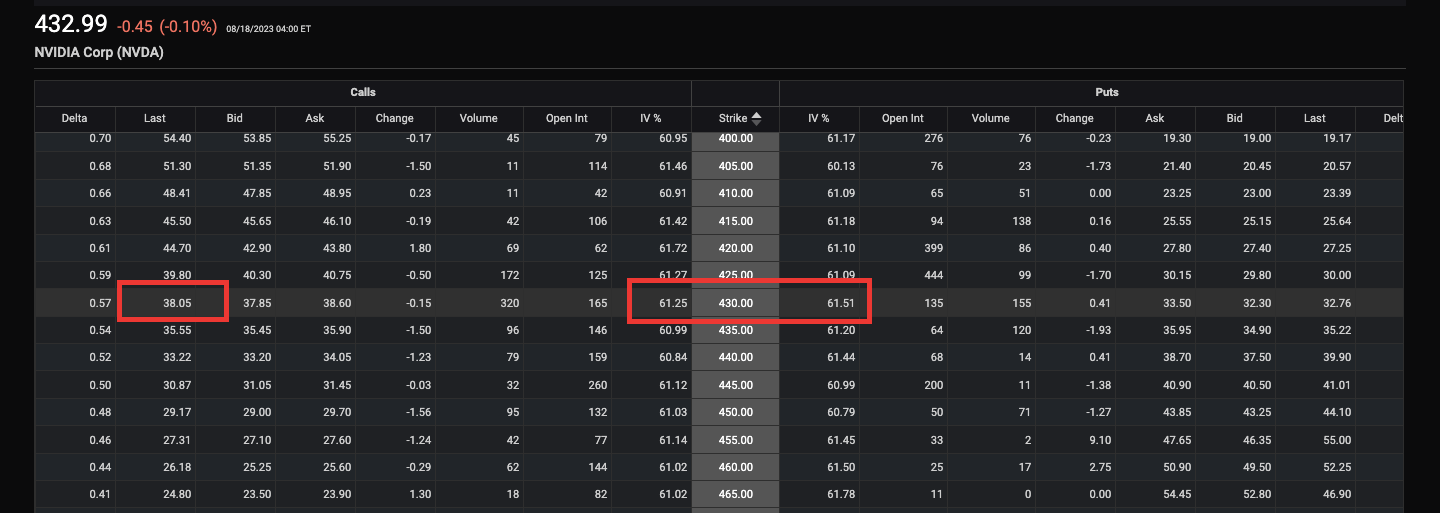Click the Calls Open Int value 260
This screenshot has width=1440, height=513.
[598, 385]
